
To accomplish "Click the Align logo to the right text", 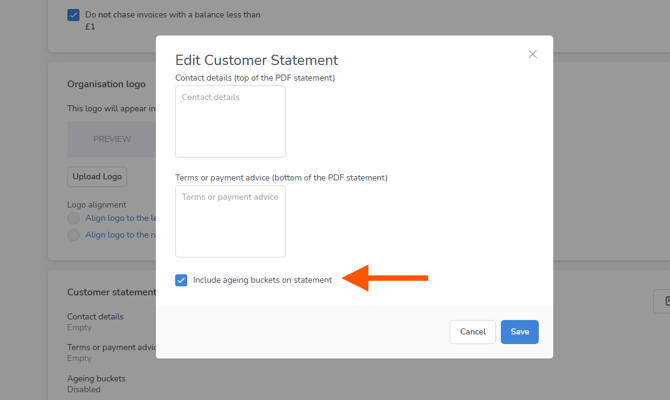I will pos(120,235).
